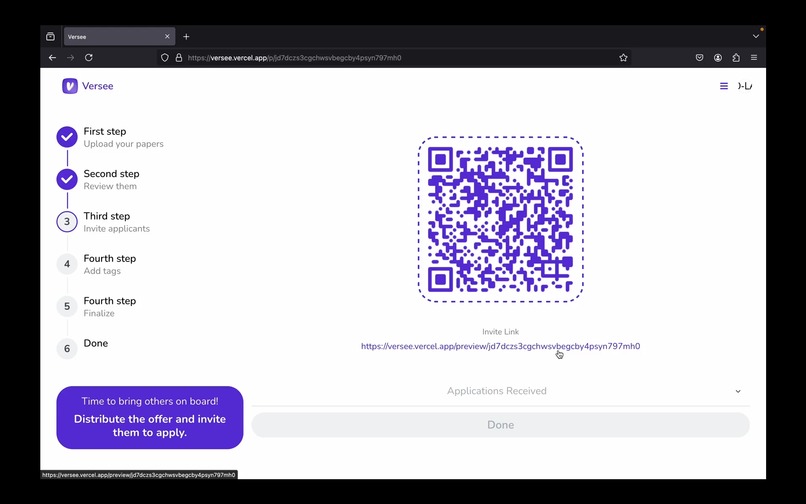
Task: Click the browser address bar URL
Action: [295, 58]
